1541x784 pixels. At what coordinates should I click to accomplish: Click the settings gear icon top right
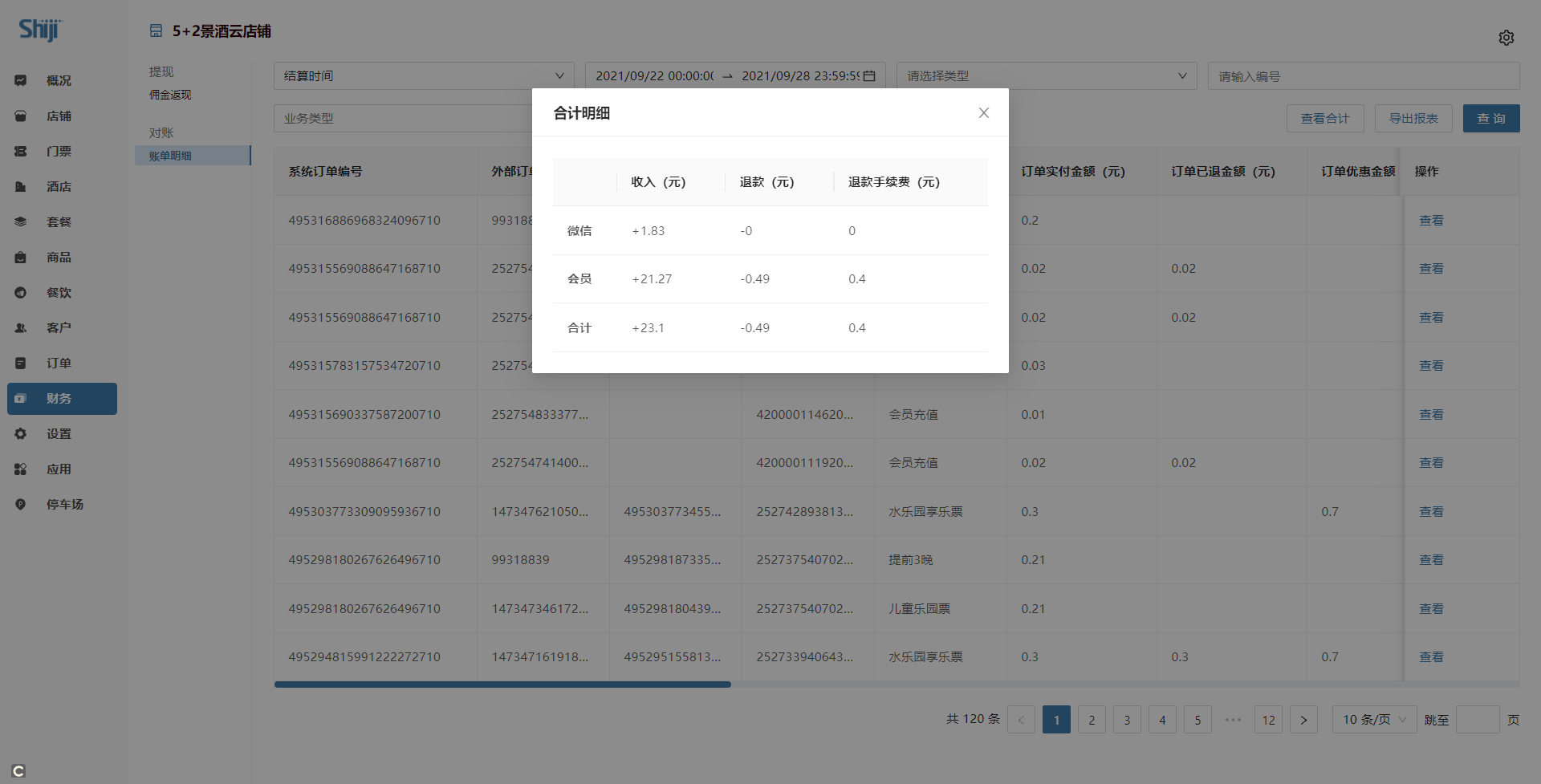click(x=1506, y=38)
